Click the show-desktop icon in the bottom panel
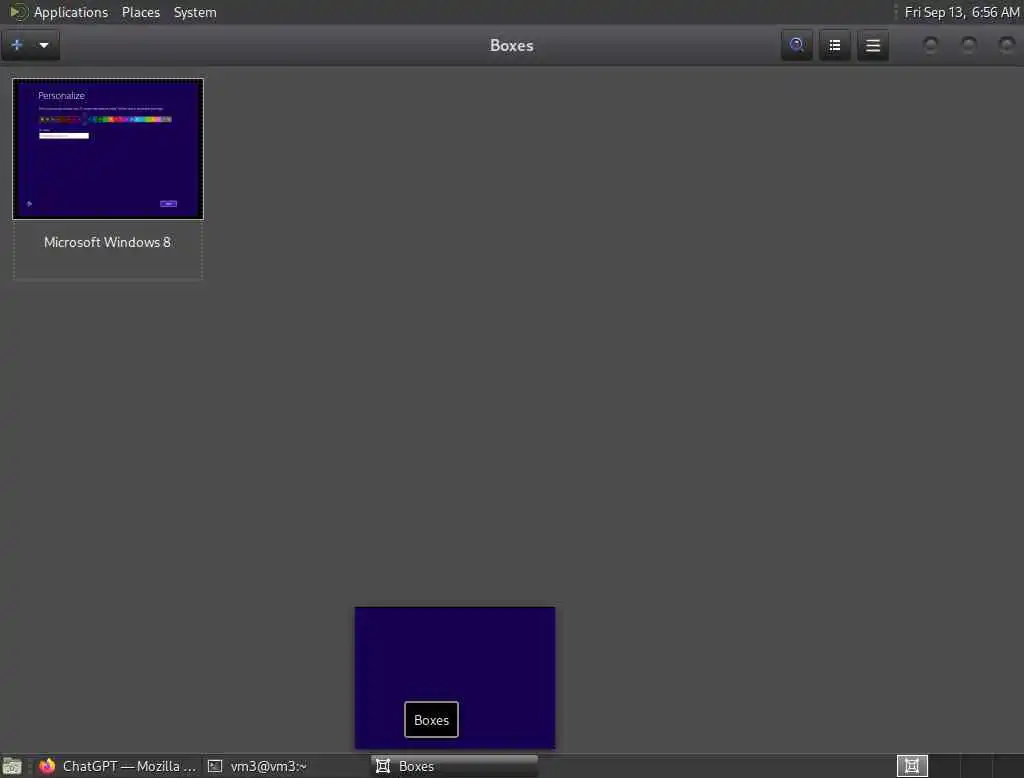This screenshot has height=778, width=1024. click(12, 766)
